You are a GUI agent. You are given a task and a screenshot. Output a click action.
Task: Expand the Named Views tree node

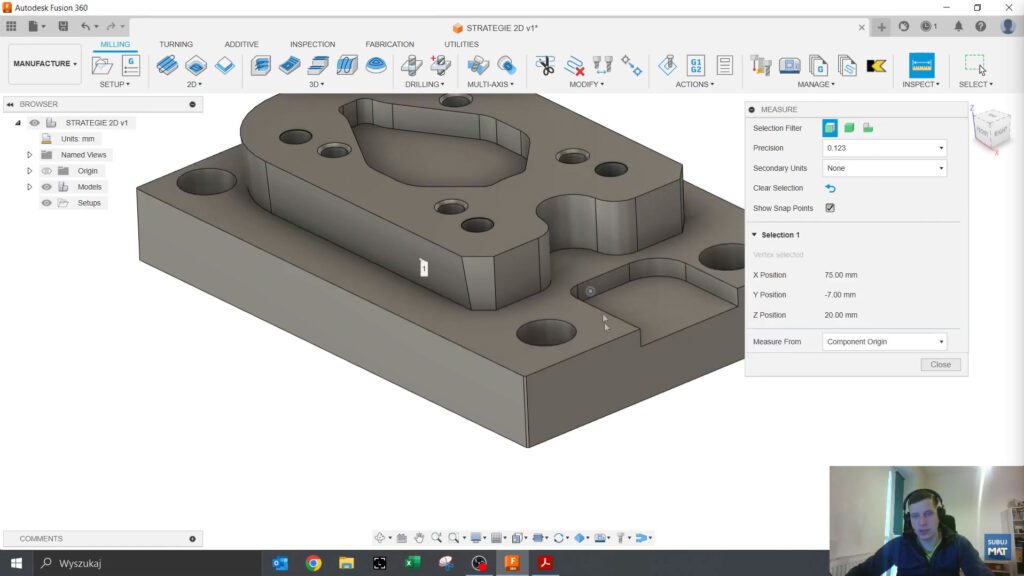[x=30, y=155]
